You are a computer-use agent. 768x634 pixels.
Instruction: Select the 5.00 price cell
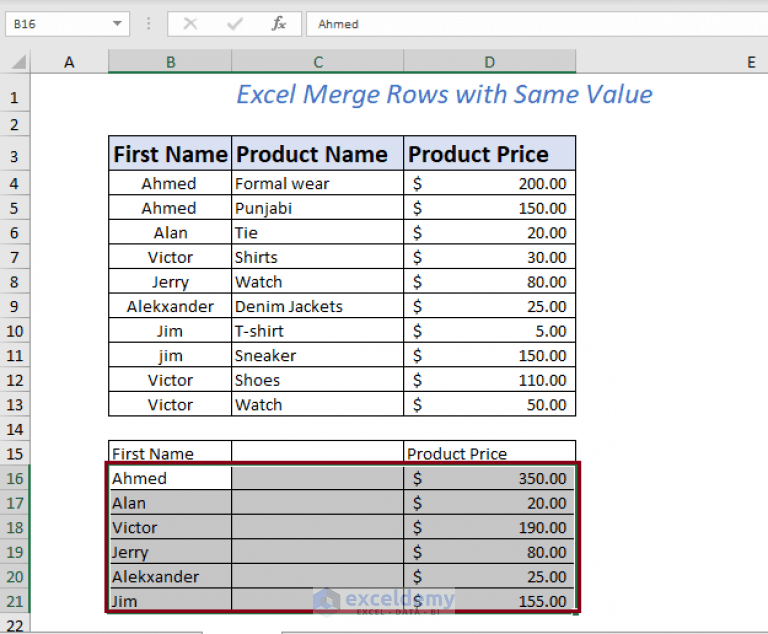490,331
